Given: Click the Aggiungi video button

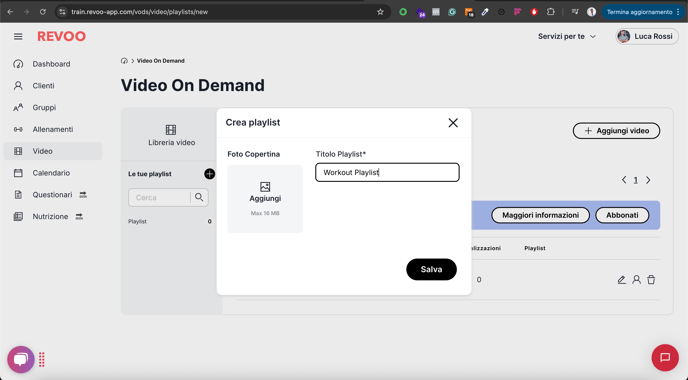Looking at the screenshot, I should click(616, 131).
